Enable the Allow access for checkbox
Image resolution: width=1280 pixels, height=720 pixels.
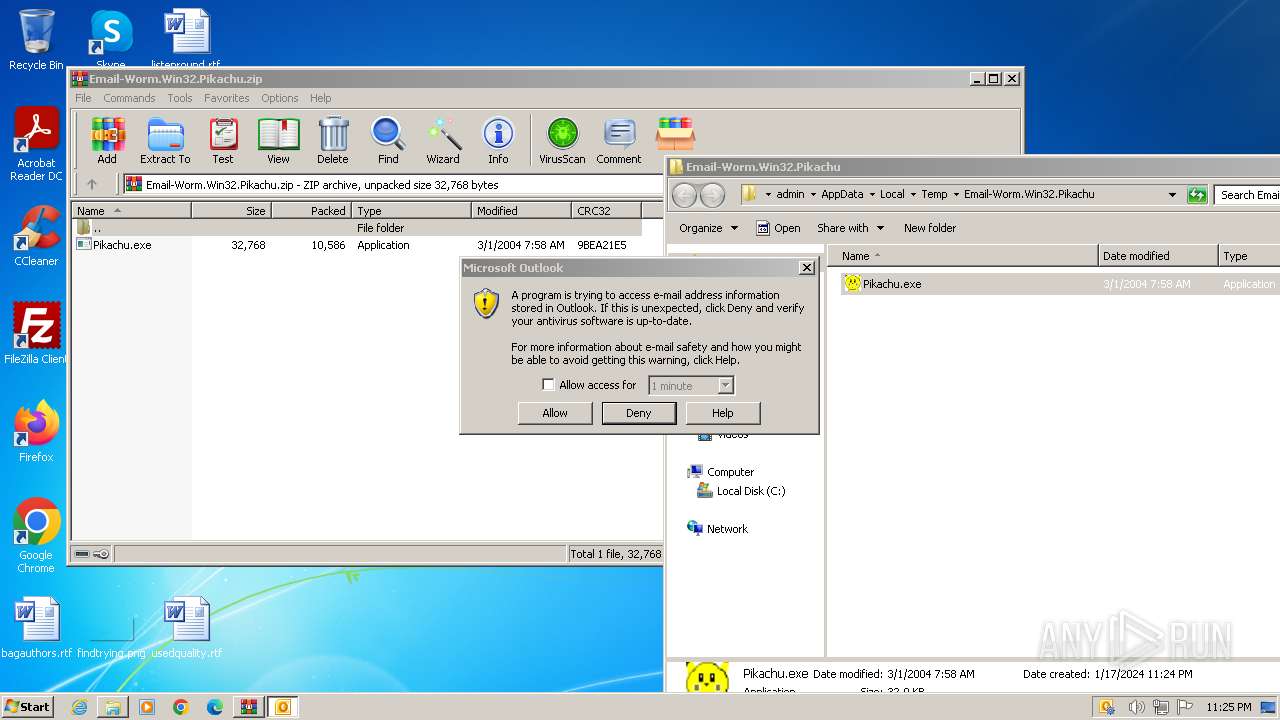coord(548,385)
